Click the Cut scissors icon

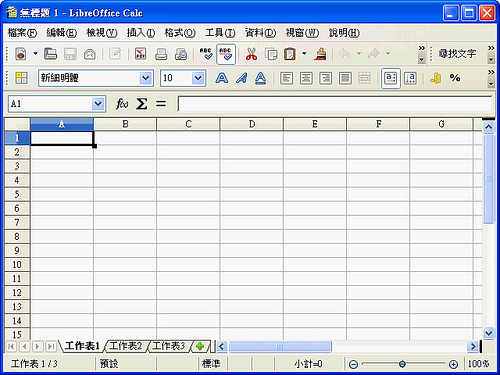click(x=251, y=54)
